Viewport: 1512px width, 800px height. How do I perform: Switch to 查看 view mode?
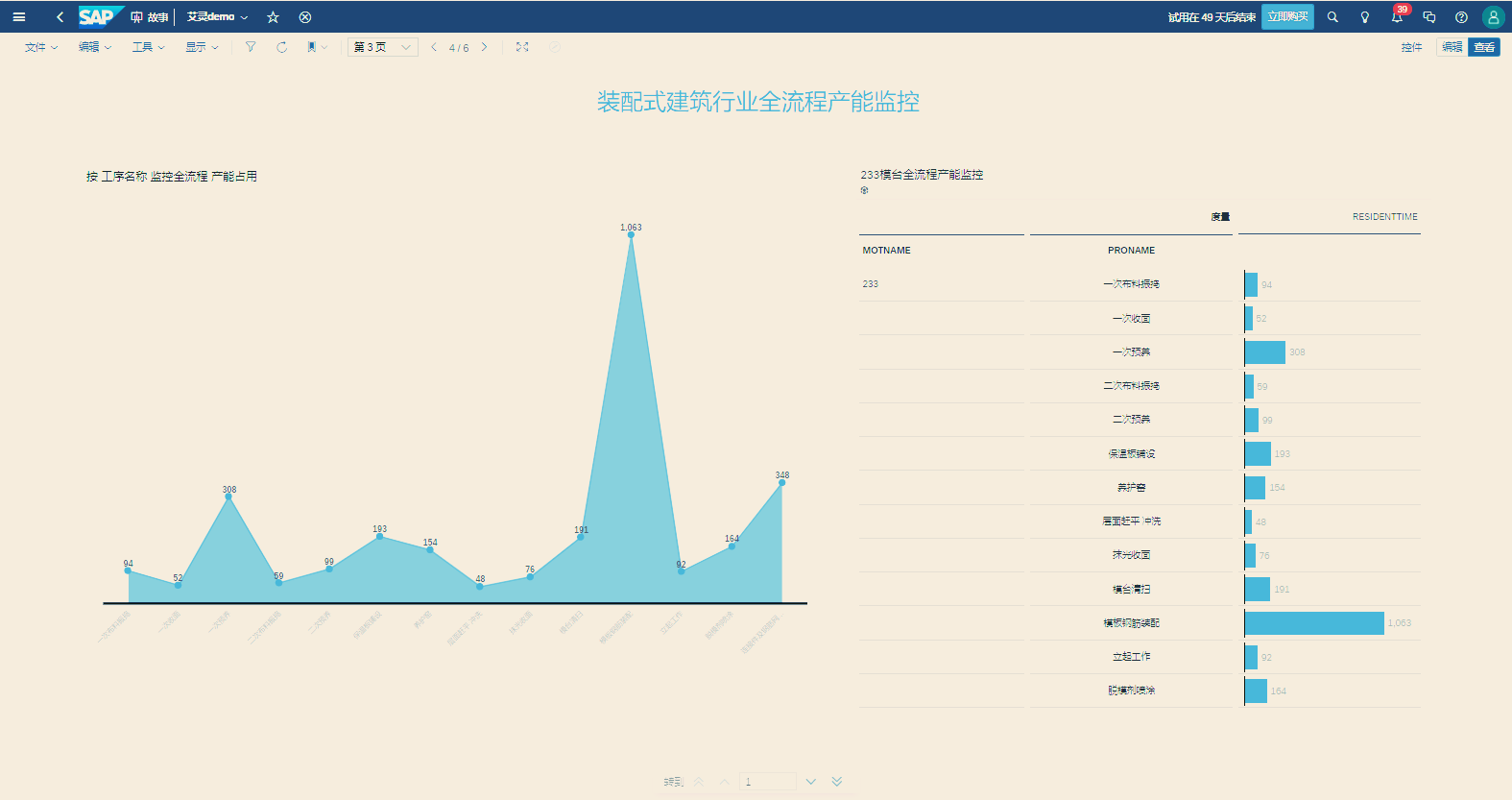[1484, 47]
